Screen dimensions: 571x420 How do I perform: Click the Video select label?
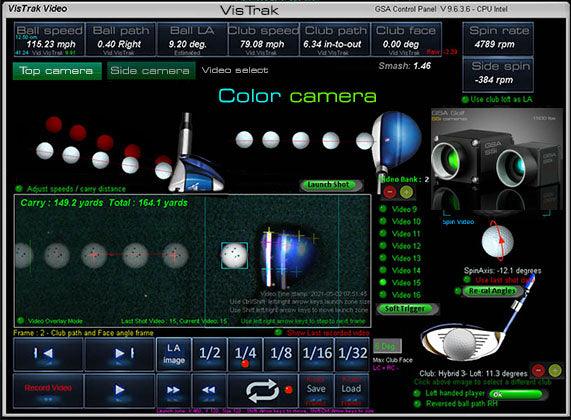point(235,70)
